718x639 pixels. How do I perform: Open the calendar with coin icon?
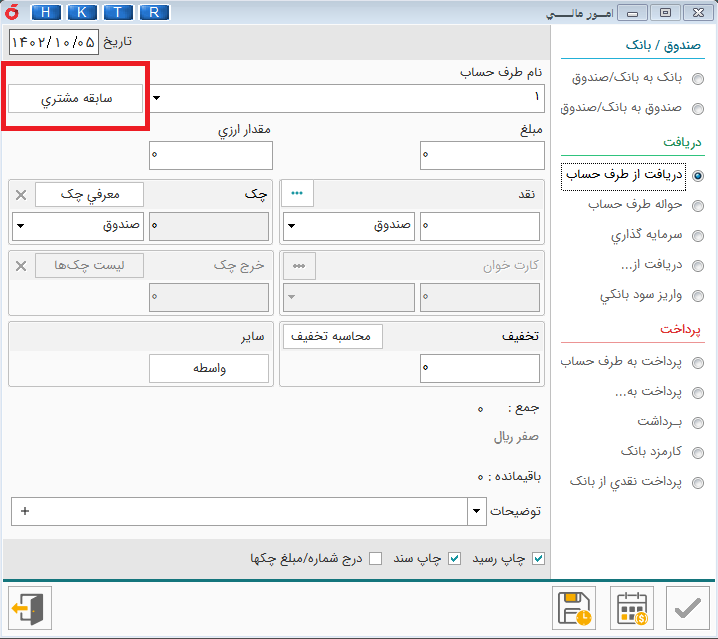pos(631,608)
